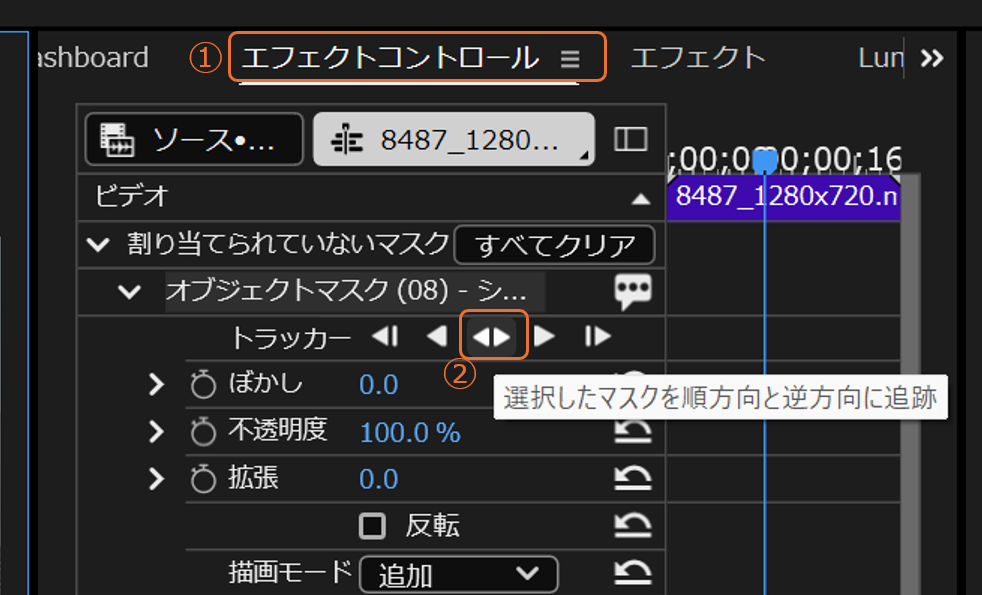This screenshot has height=595, width=982.
Task: Click the 不透明度 value 100.0 %
Action: click(x=410, y=433)
